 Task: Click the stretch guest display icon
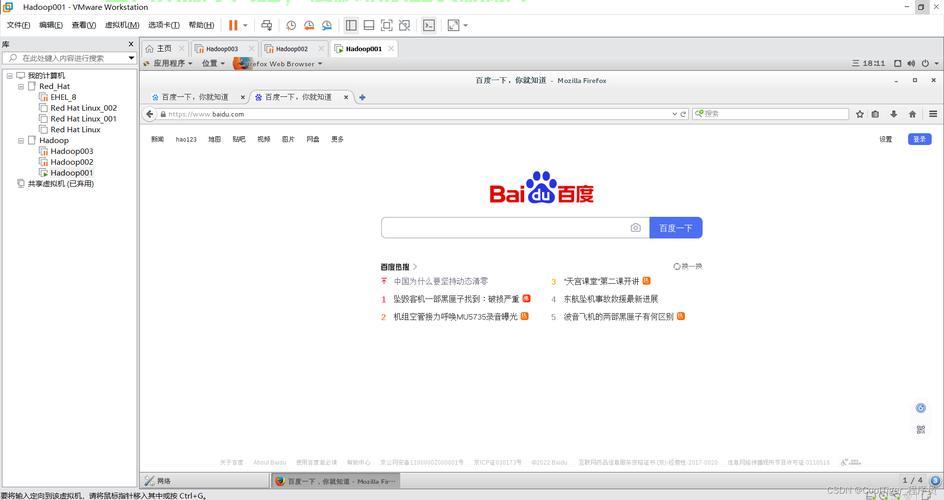pyautogui.click(x=453, y=25)
